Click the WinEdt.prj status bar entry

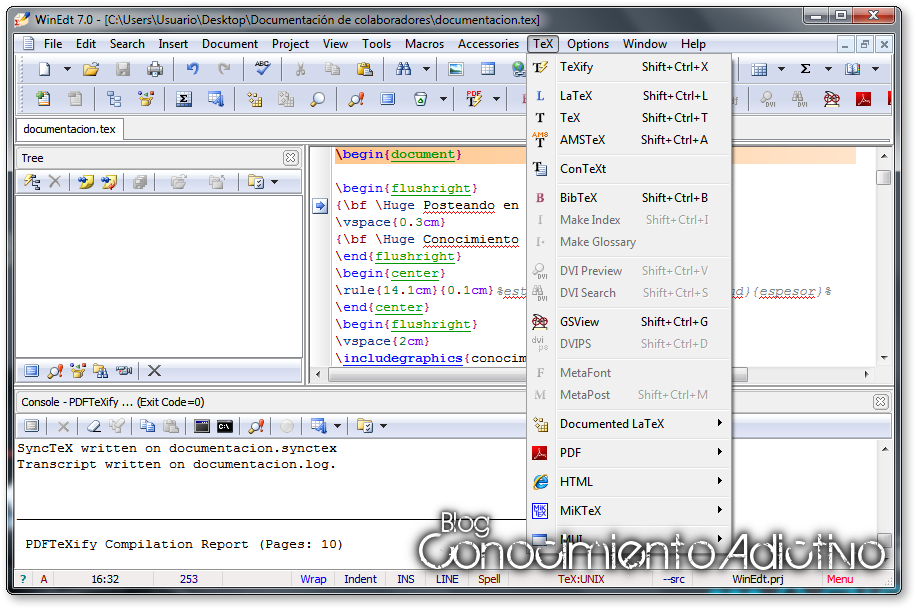pyautogui.click(x=758, y=579)
